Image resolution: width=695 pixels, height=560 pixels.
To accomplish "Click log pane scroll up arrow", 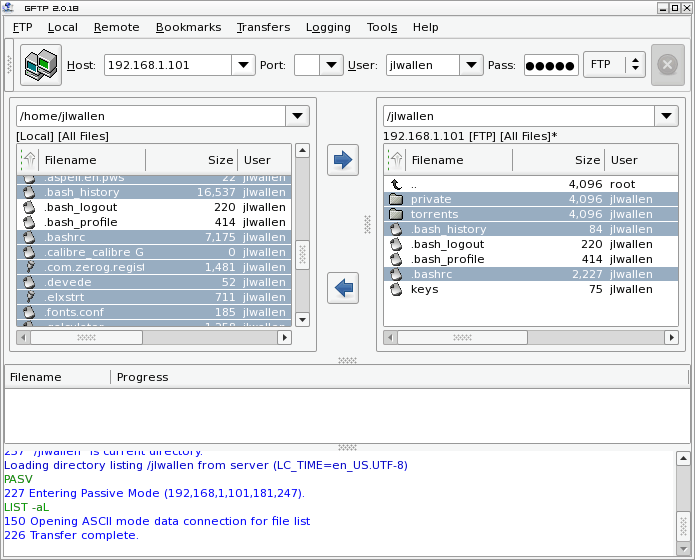I will 683,458.
